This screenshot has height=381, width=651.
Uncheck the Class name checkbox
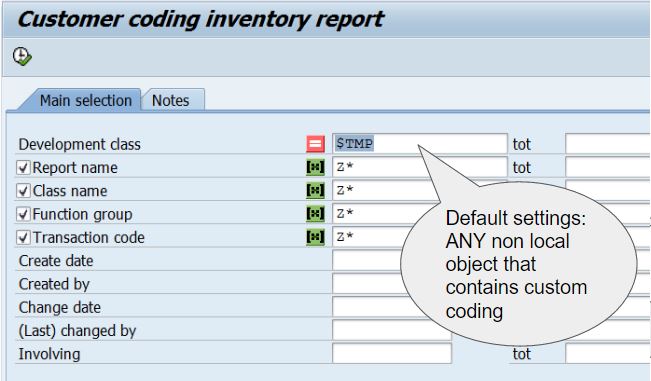(23, 191)
